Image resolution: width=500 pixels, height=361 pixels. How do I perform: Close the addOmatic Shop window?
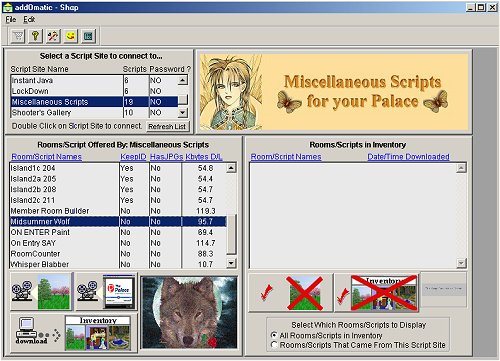(x=492, y=7)
